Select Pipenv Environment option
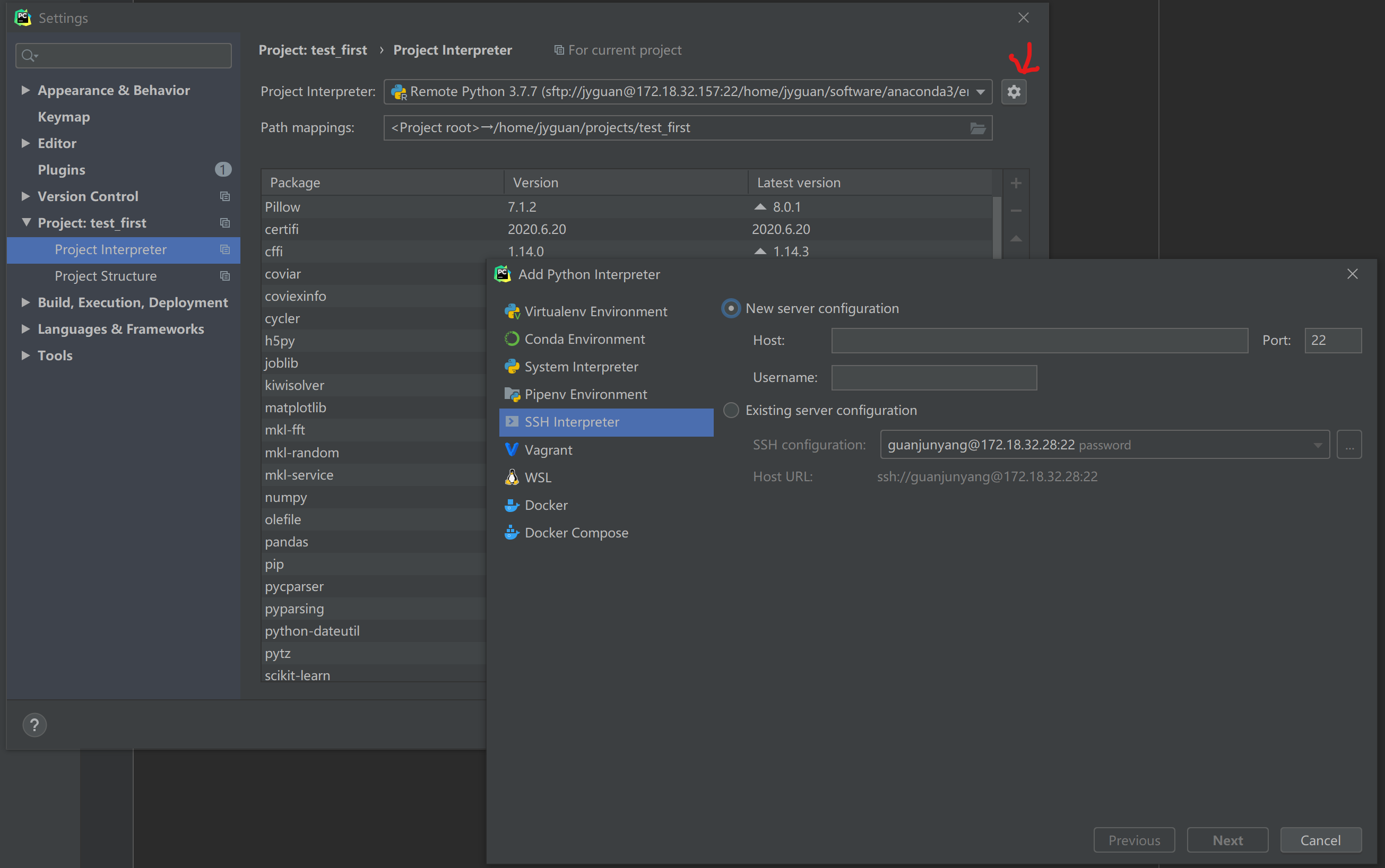This screenshot has width=1385, height=868. [585, 394]
